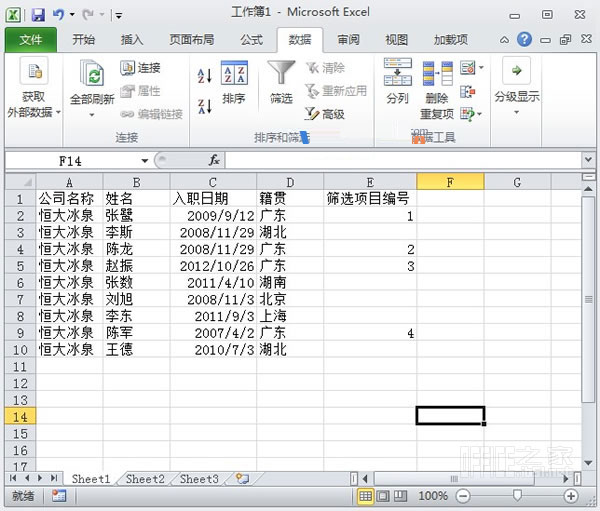The width and height of the screenshot is (600, 511).
Task: Expand the Outline (分级显示) dropdown
Action: [516, 97]
